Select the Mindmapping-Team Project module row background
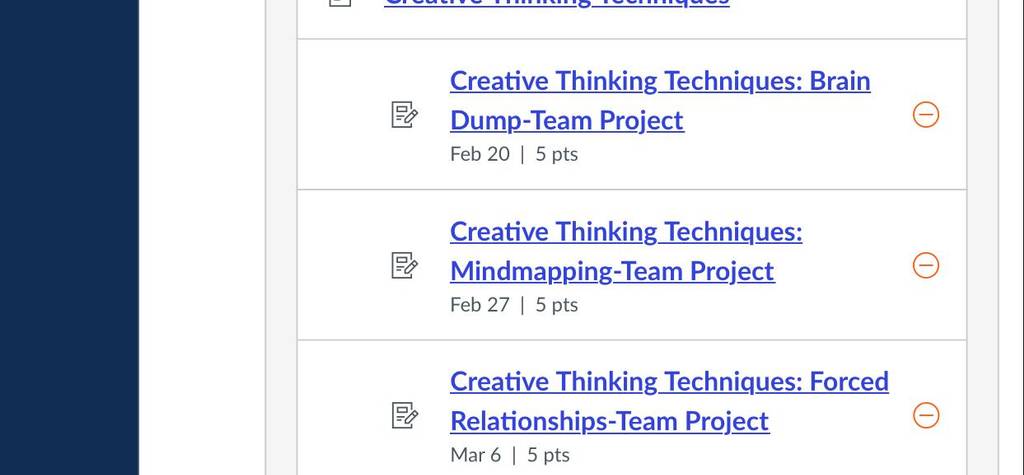This screenshot has width=1024, height=475. (x=632, y=265)
